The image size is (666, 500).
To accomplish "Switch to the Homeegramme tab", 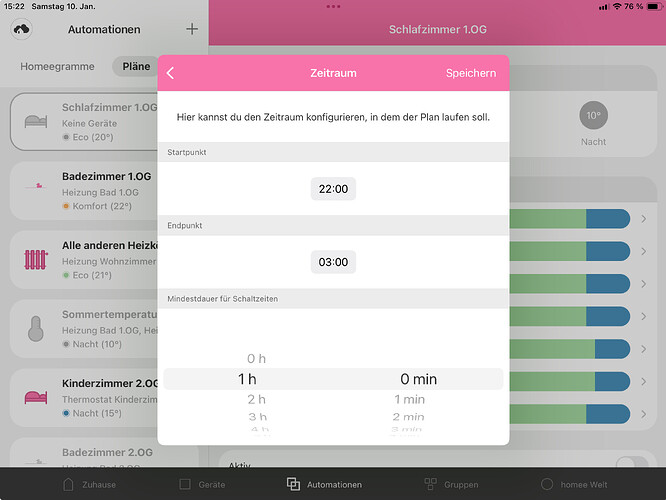I will coord(57,66).
